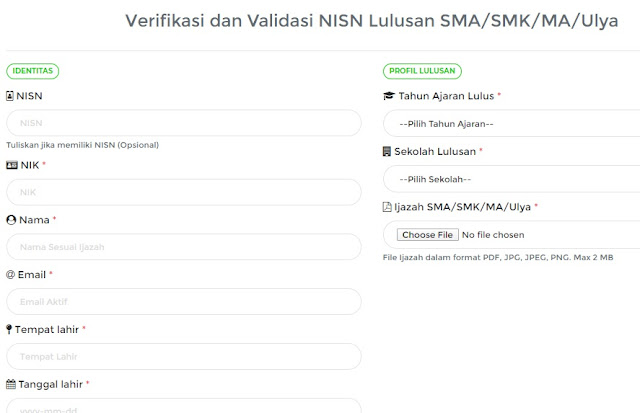
Task: Click the Sekolah Lulusan building icon
Action: tap(388, 151)
